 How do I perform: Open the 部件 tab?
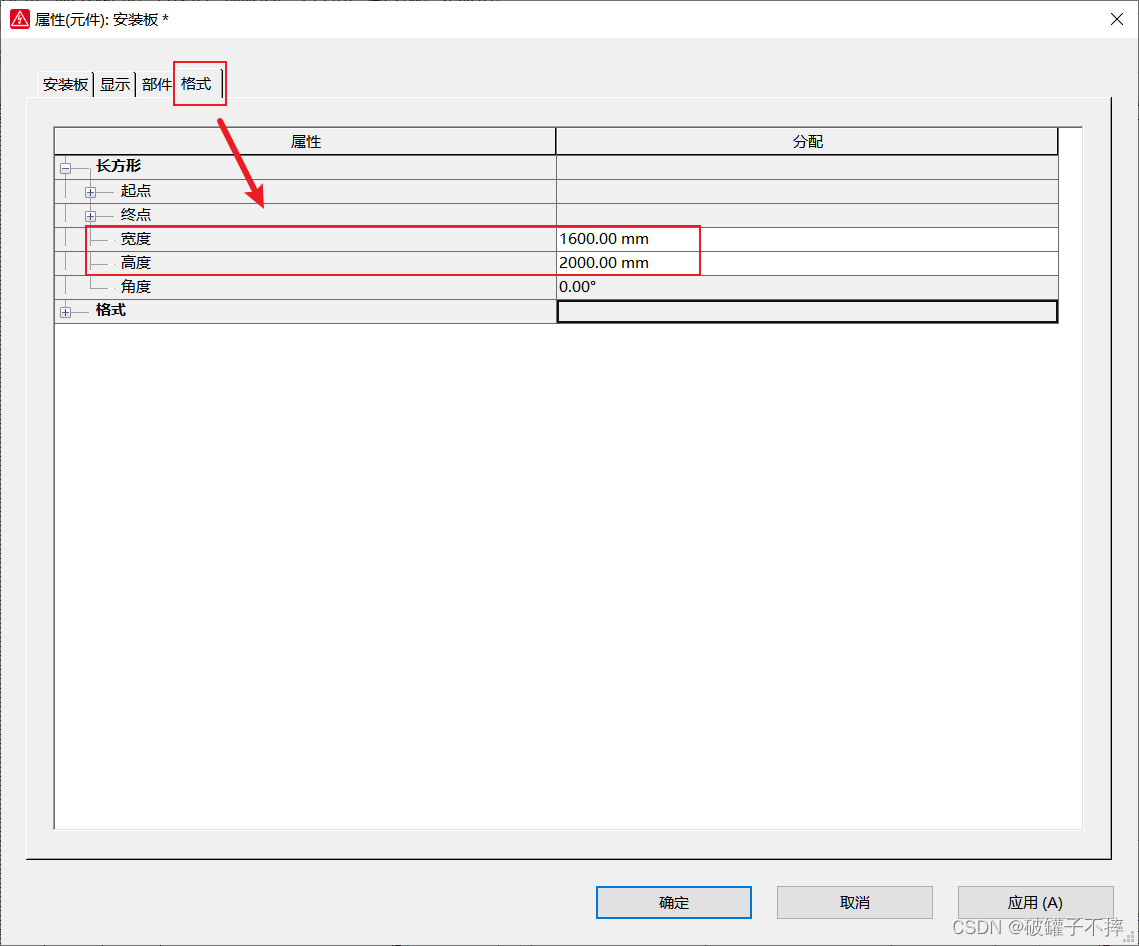[156, 85]
